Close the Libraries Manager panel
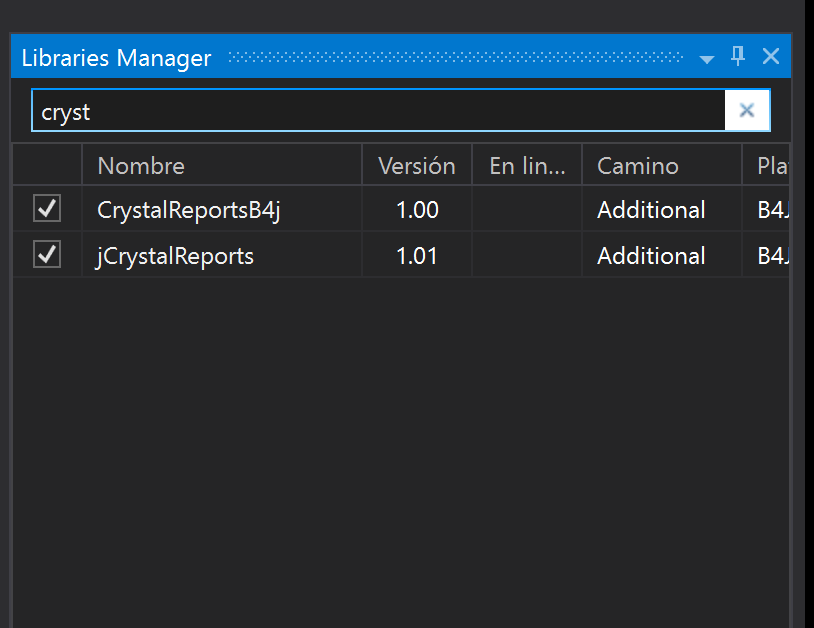This screenshot has height=628, width=814. (771, 56)
